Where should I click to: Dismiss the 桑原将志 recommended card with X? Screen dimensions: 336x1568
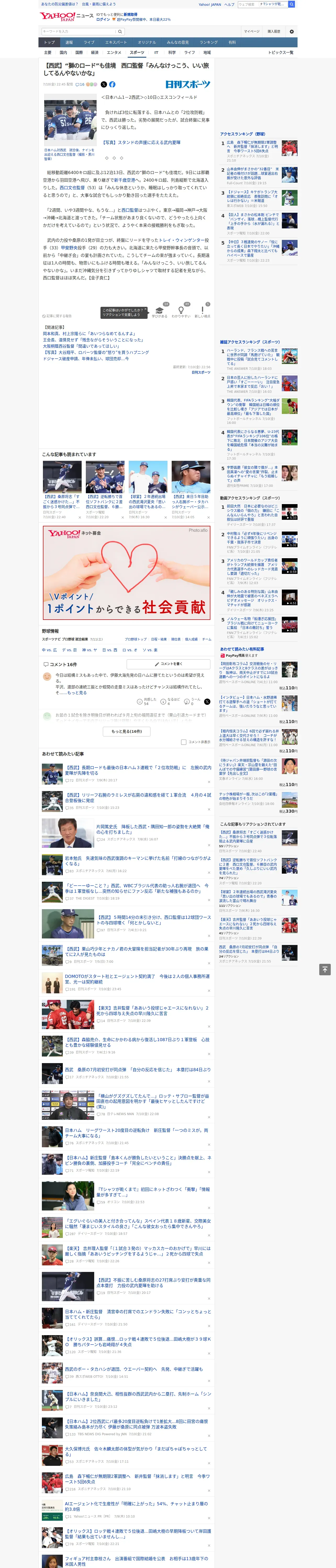coord(79,517)
